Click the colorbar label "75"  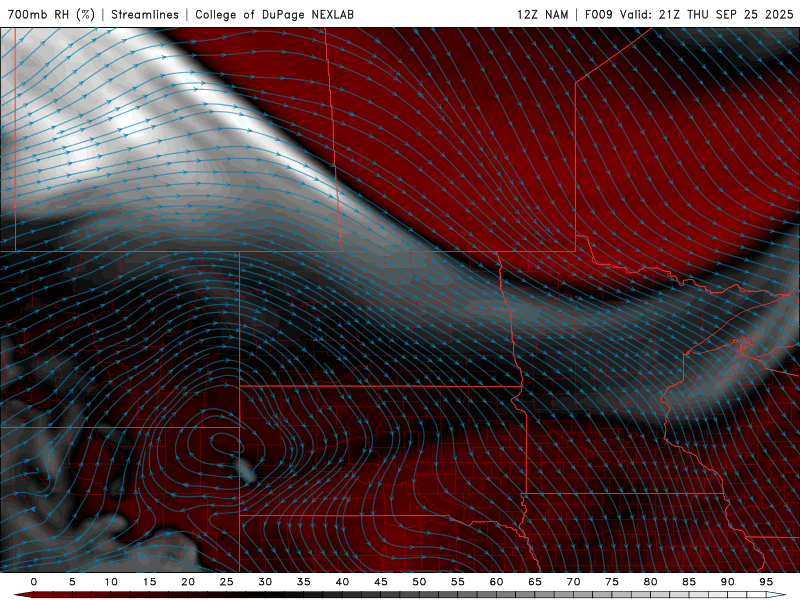pyautogui.click(x=612, y=582)
